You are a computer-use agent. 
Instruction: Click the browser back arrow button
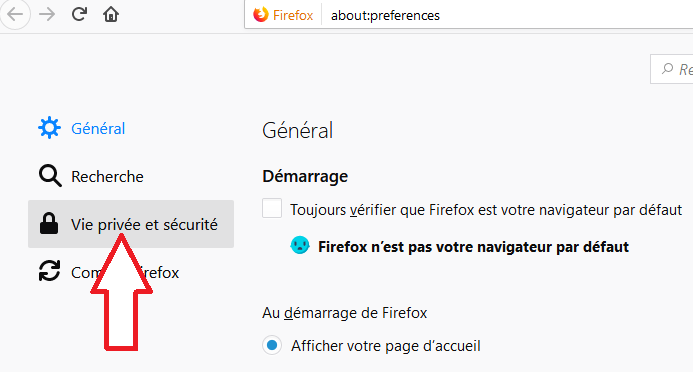[15, 14]
